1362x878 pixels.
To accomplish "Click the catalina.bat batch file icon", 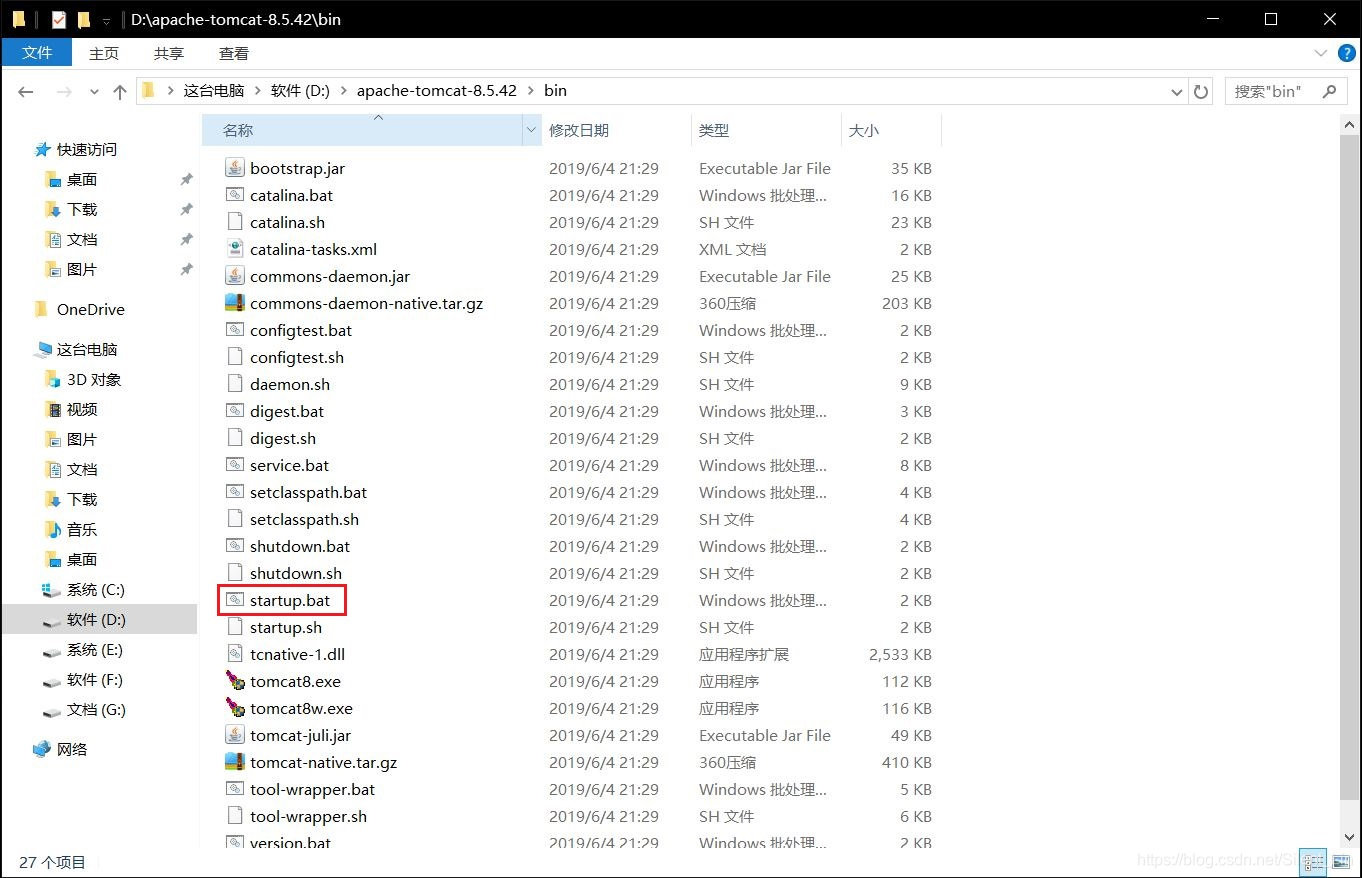I will tap(235, 195).
